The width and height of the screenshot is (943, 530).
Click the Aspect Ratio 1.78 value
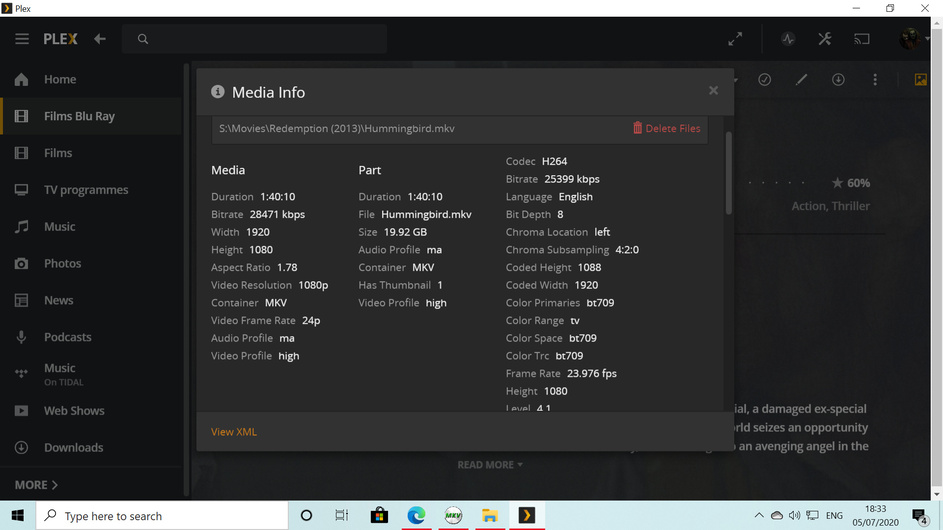(287, 267)
